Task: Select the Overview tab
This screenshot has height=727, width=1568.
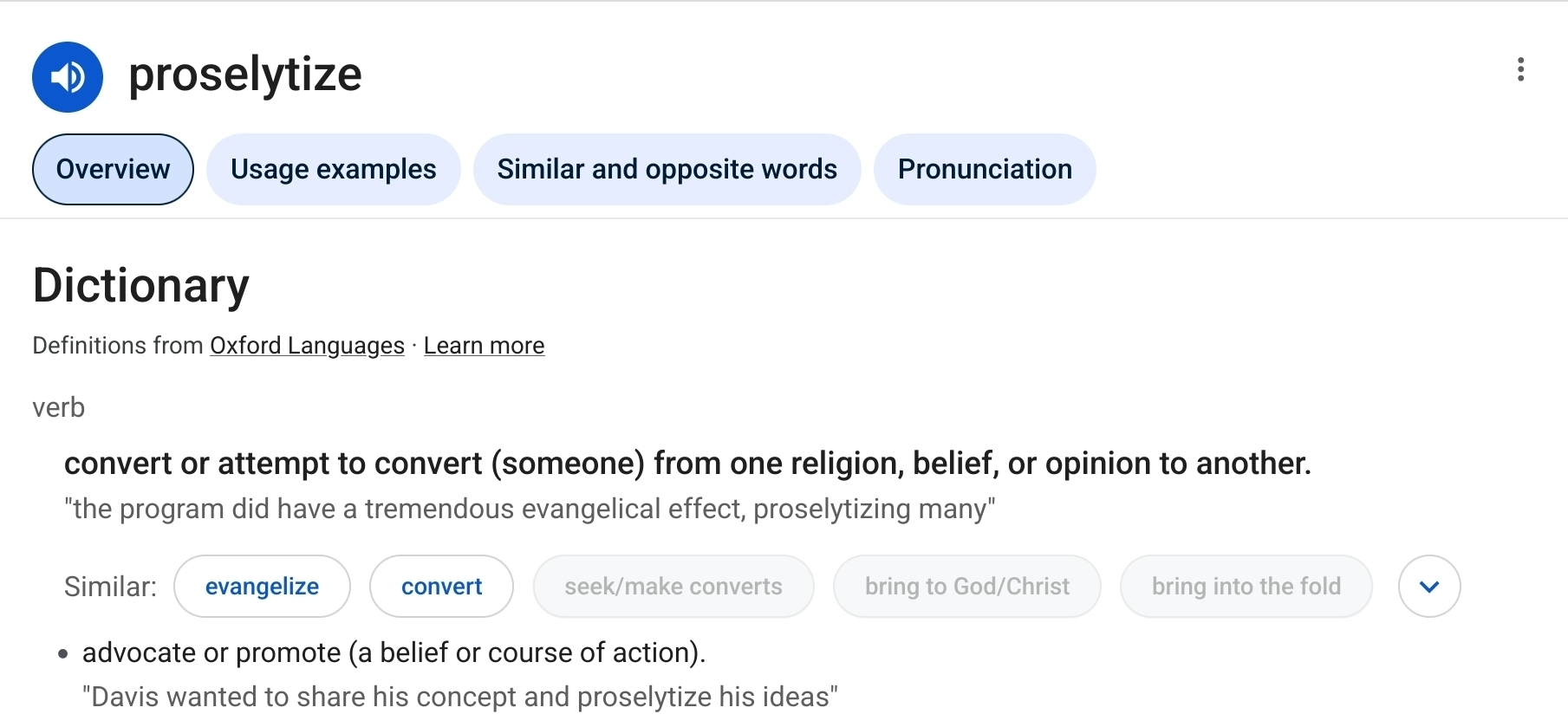Action: [113, 169]
